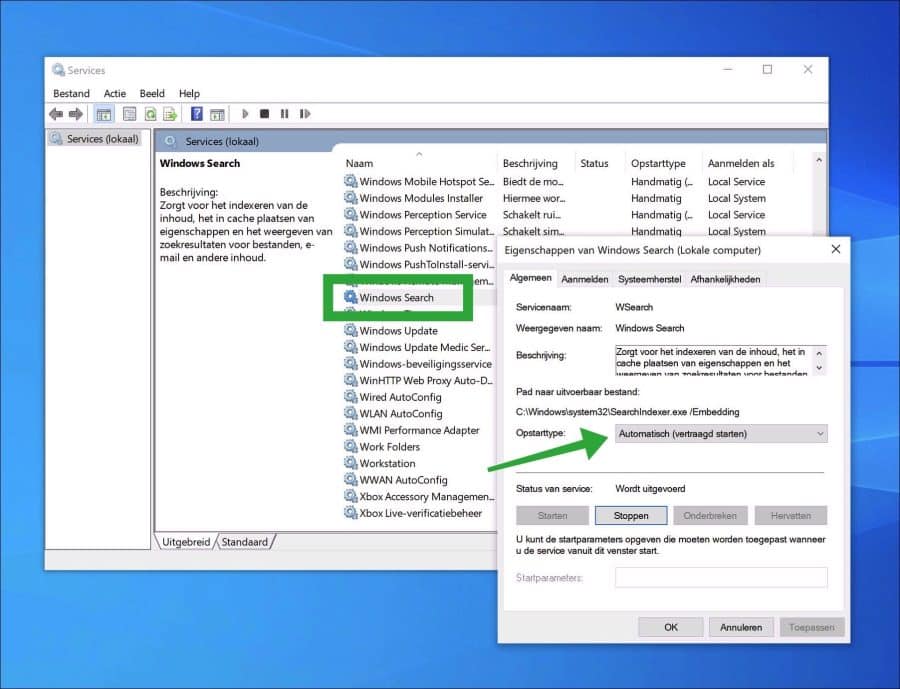Open the Actie menu
Image resolution: width=900 pixels, height=689 pixels.
tap(115, 93)
